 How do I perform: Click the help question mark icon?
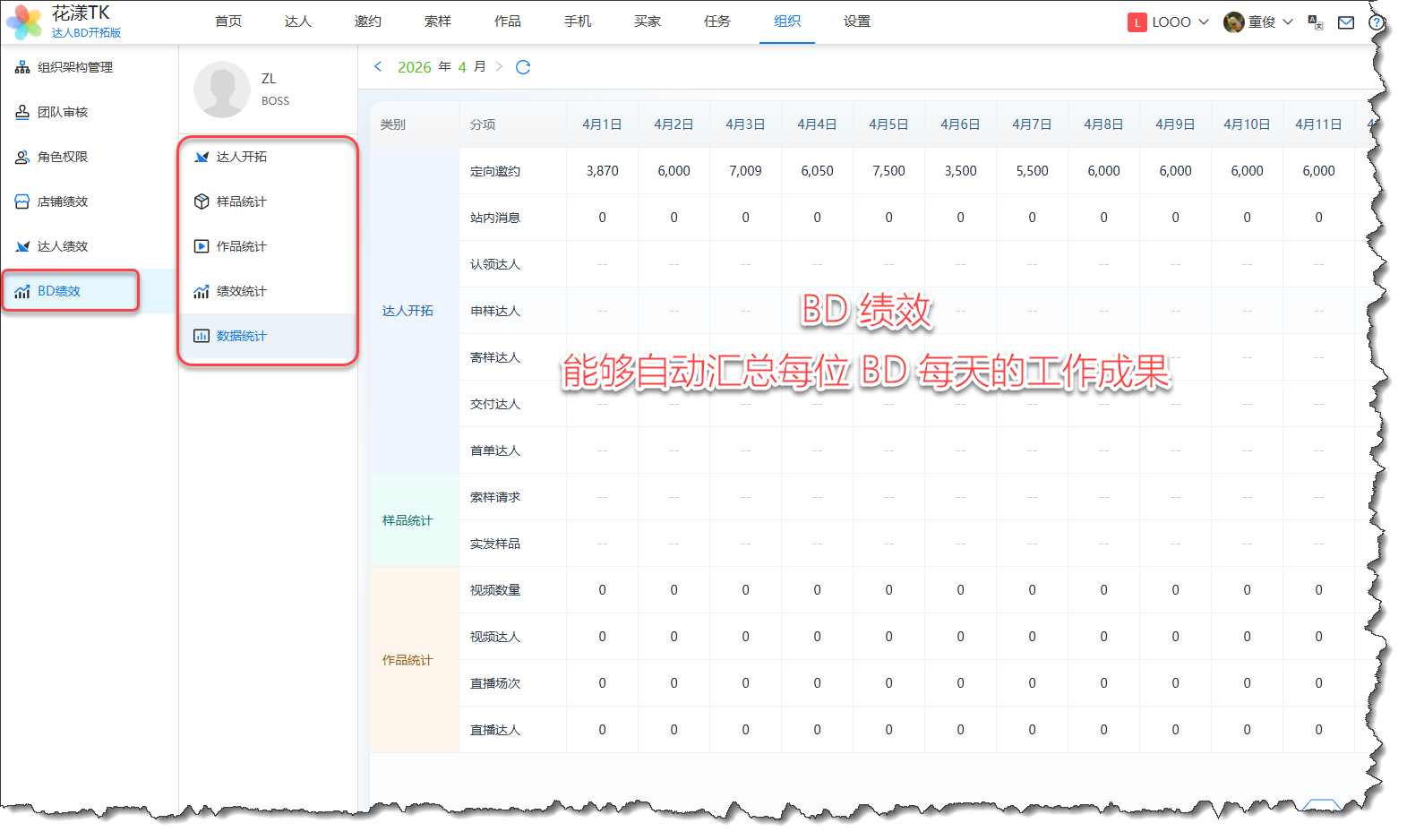point(1376,22)
